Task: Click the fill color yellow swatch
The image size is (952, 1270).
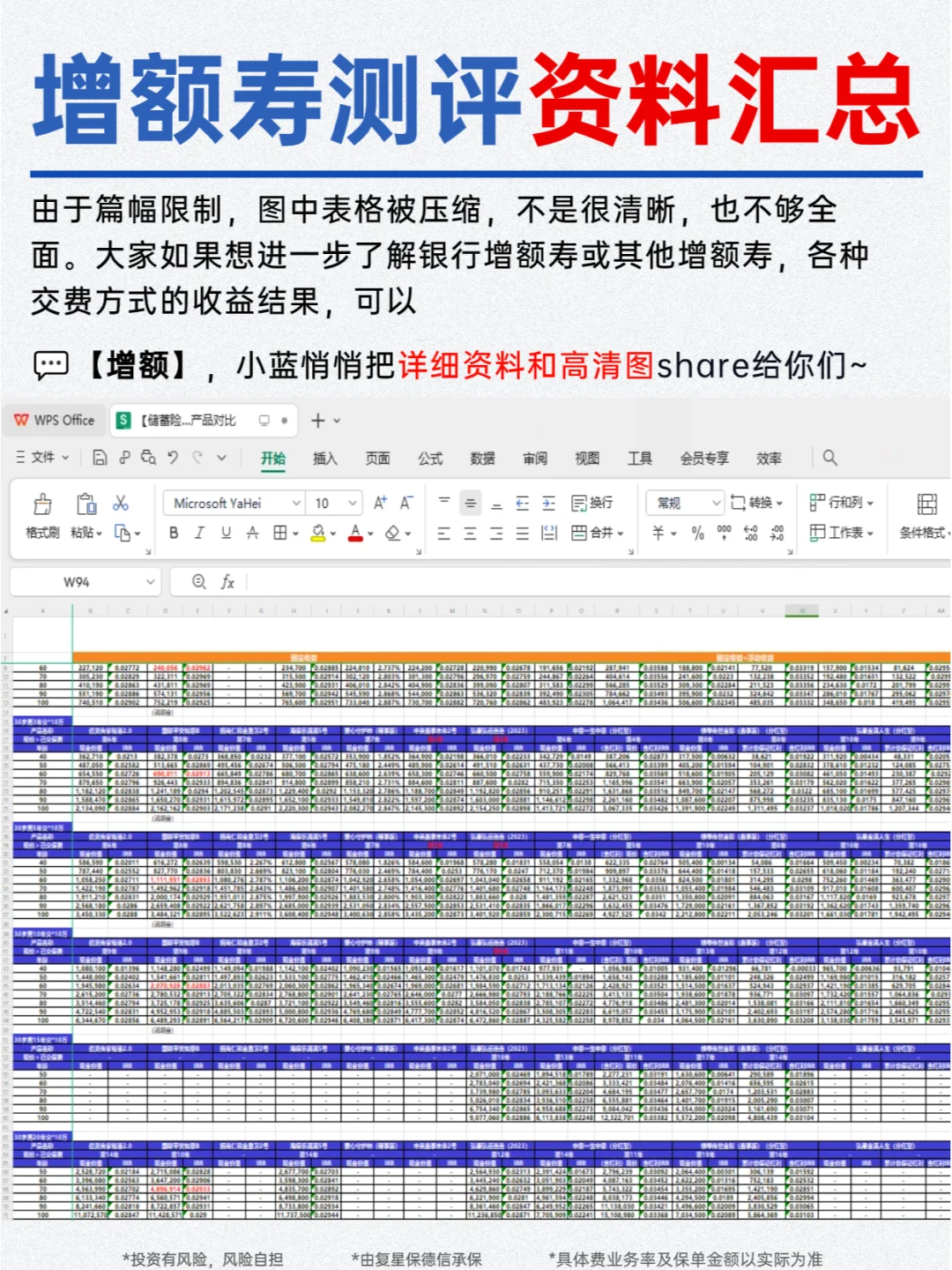Action: click(318, 533)
